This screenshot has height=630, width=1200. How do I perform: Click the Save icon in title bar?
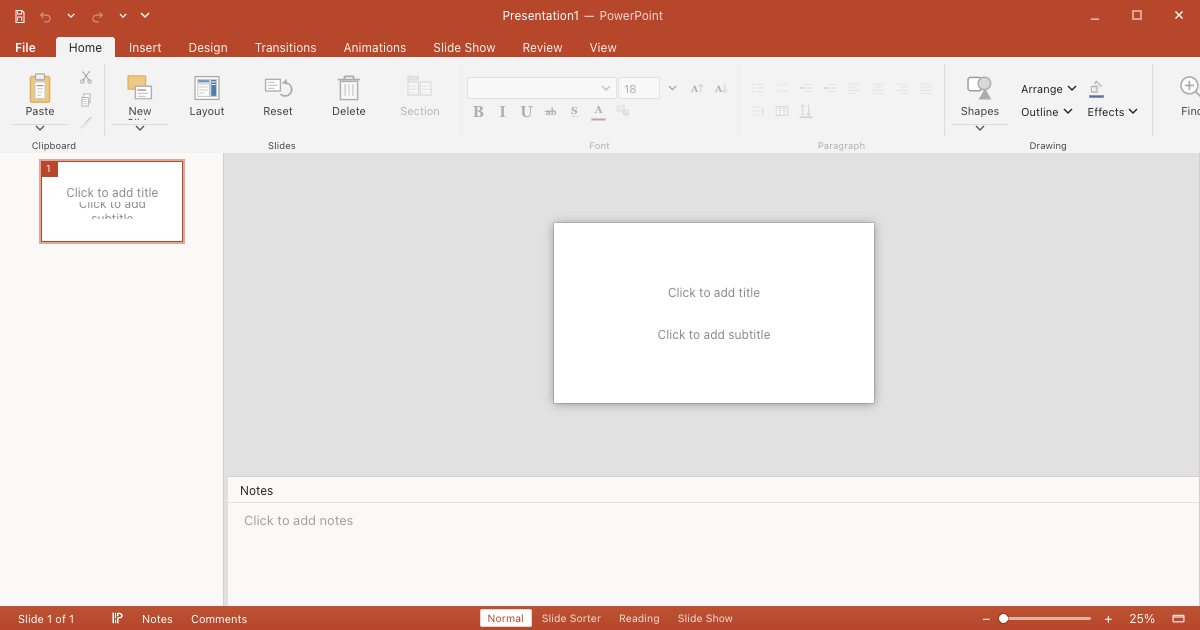click(x=20, y=16)
